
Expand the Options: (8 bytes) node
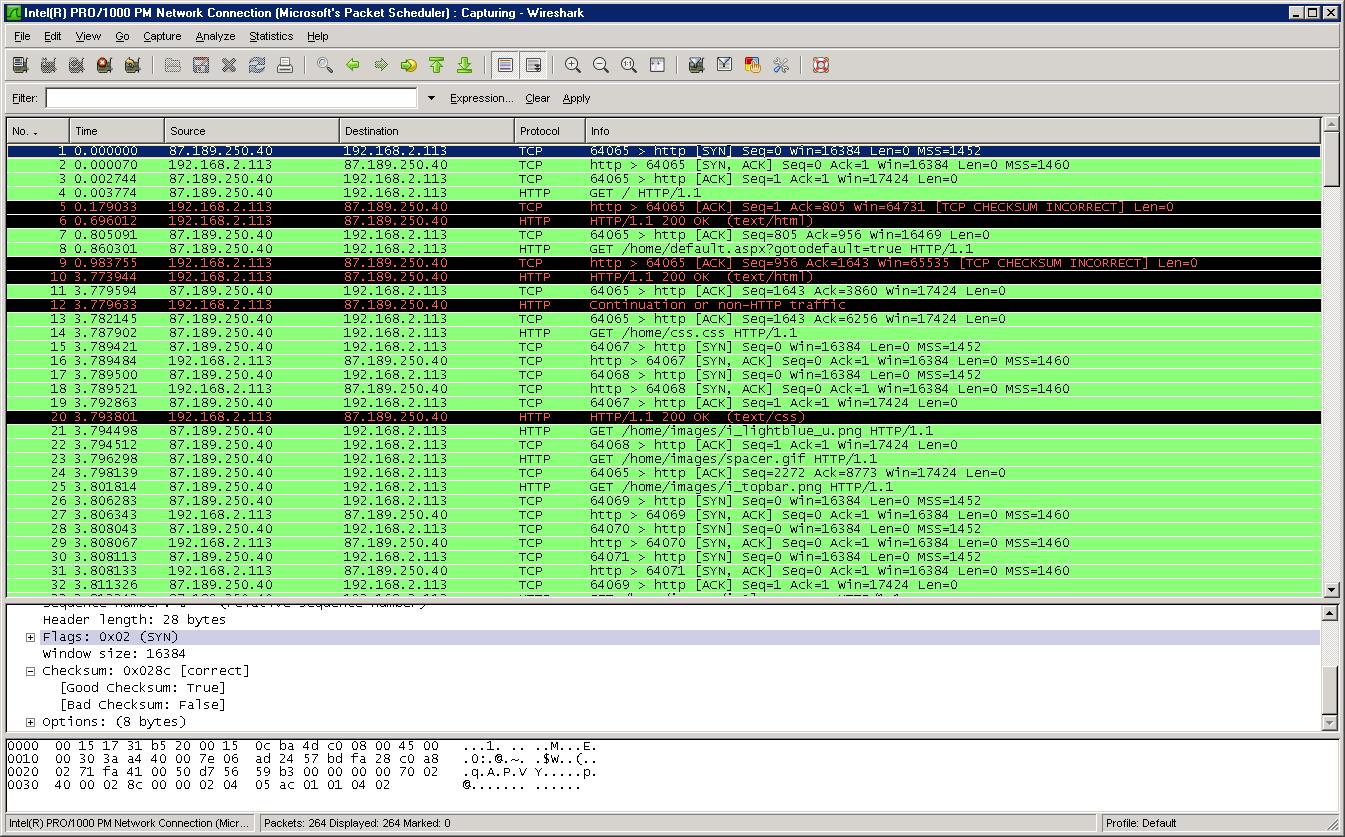coord(30,722)
